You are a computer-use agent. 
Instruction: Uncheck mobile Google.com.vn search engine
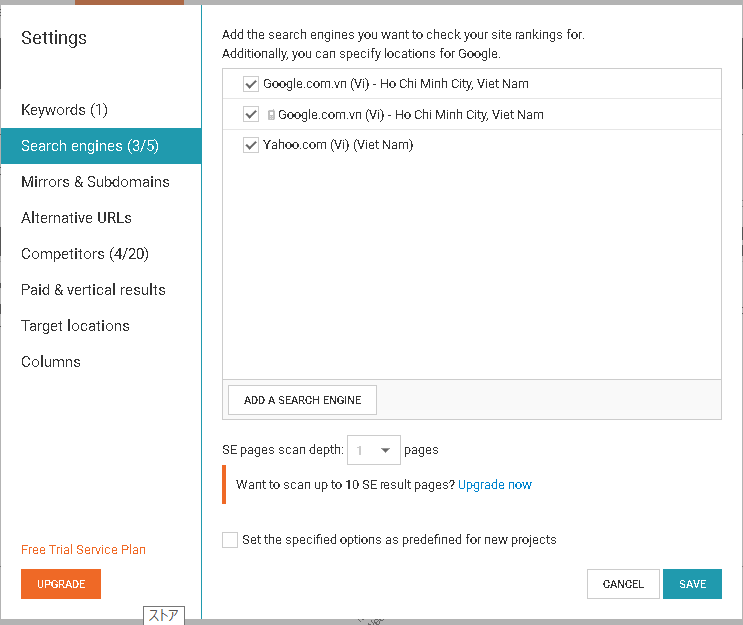click(x=251, y=114)
